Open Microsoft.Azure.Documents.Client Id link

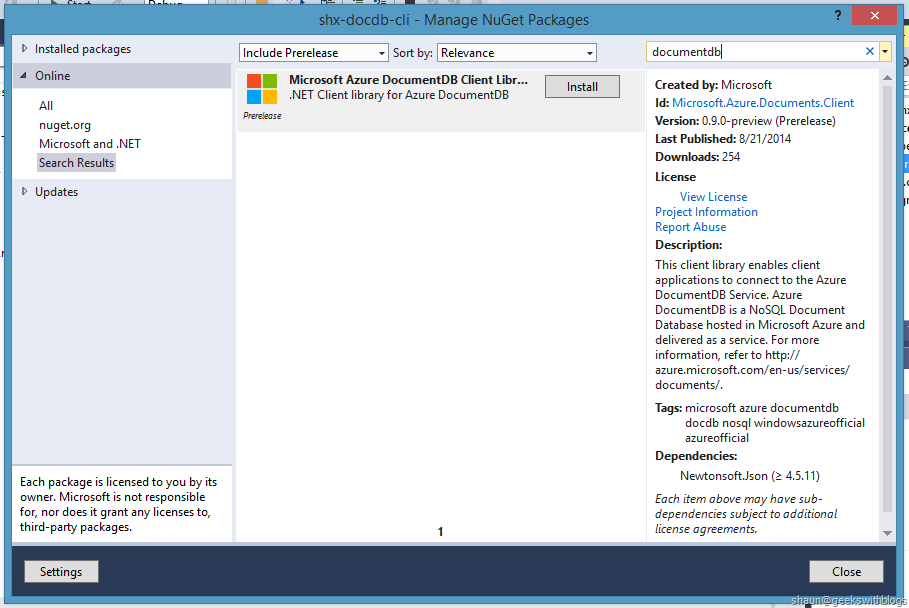[x=763, y=103]
